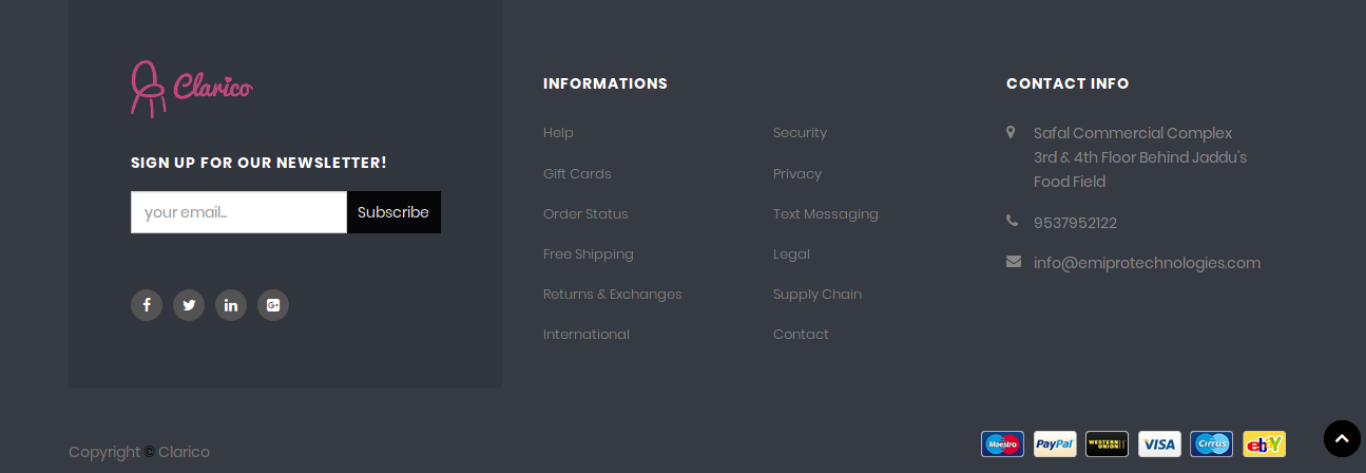Viewport: 1366px width, 473px height.
Task: Open the Google Plus social icon
Action: tap(273, 305)
